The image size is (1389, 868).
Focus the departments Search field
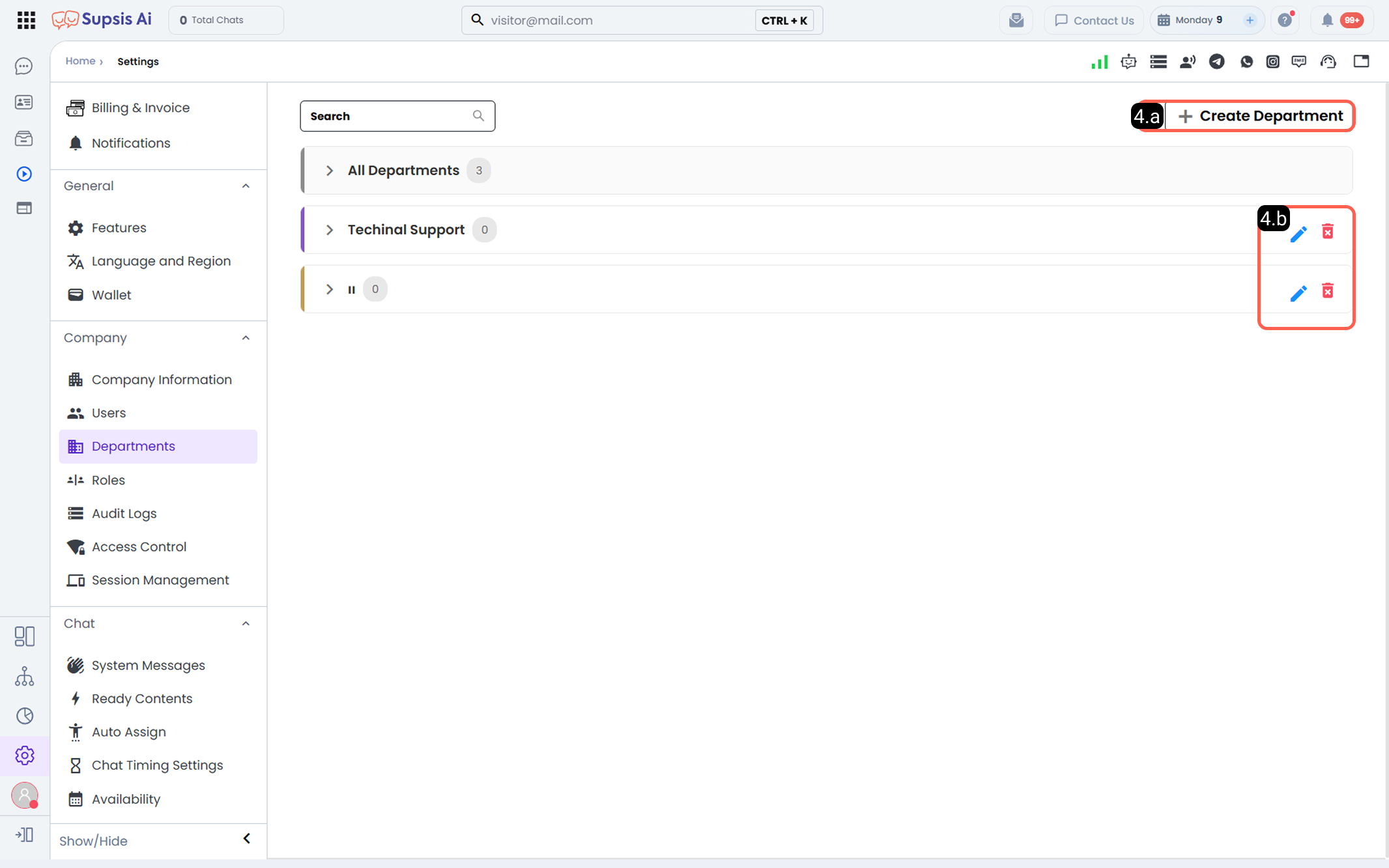397,116
